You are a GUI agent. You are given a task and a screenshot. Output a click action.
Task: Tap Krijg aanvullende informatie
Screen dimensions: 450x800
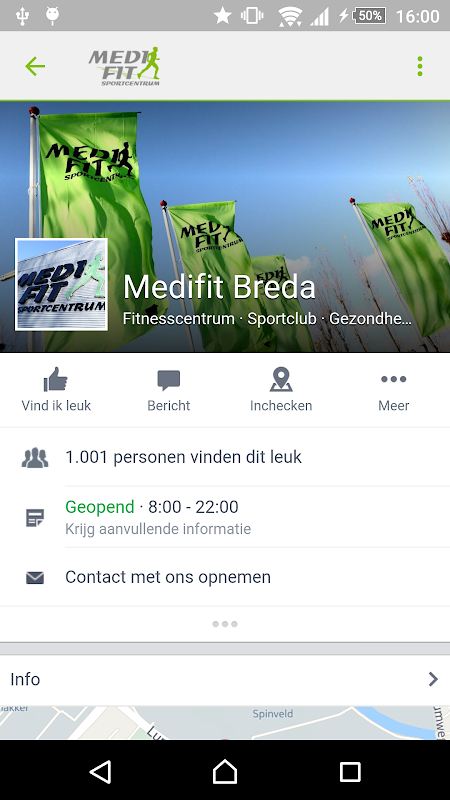click(158, 529)
